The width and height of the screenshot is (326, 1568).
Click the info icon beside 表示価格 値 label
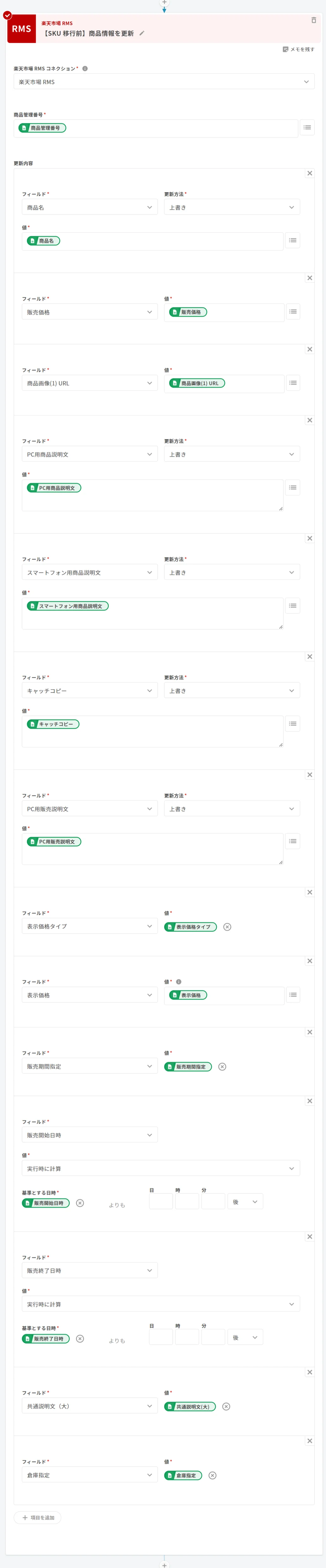coord(178,982)
